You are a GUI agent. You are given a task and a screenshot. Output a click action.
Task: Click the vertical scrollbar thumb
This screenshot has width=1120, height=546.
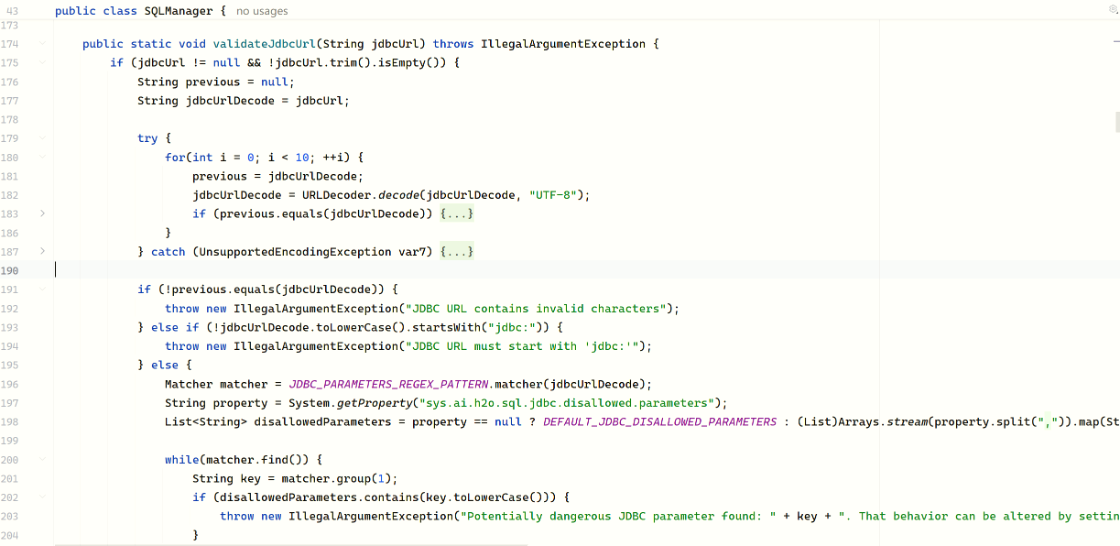pos(1116,122)
